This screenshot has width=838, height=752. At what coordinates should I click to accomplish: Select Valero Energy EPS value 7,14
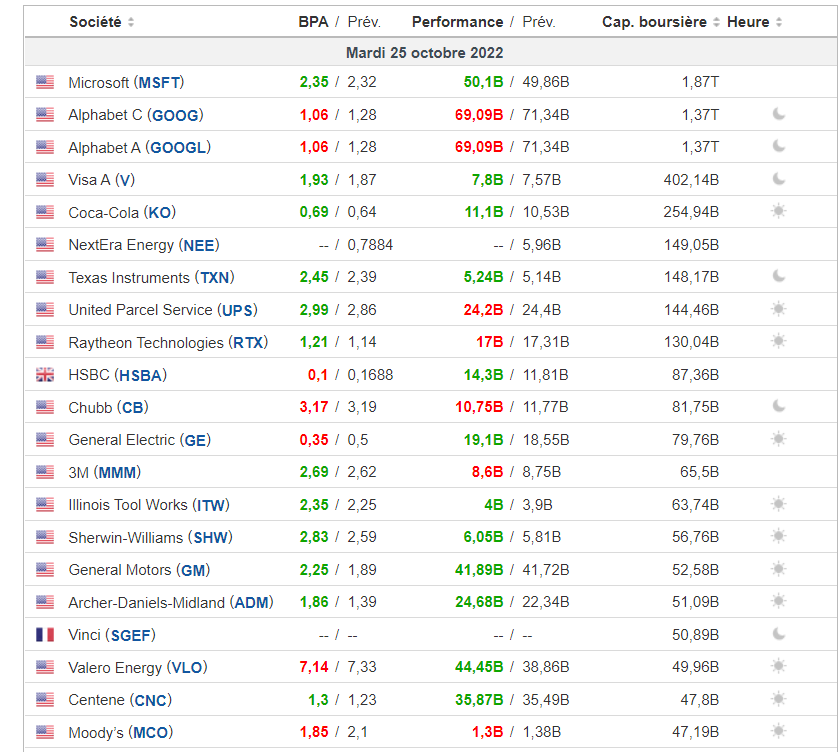click(x=314, y=668)
